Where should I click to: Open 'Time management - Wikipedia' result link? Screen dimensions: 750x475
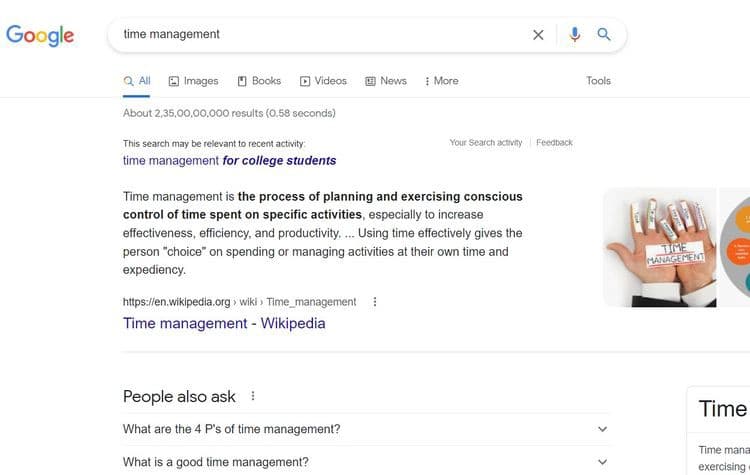[224, 323]
